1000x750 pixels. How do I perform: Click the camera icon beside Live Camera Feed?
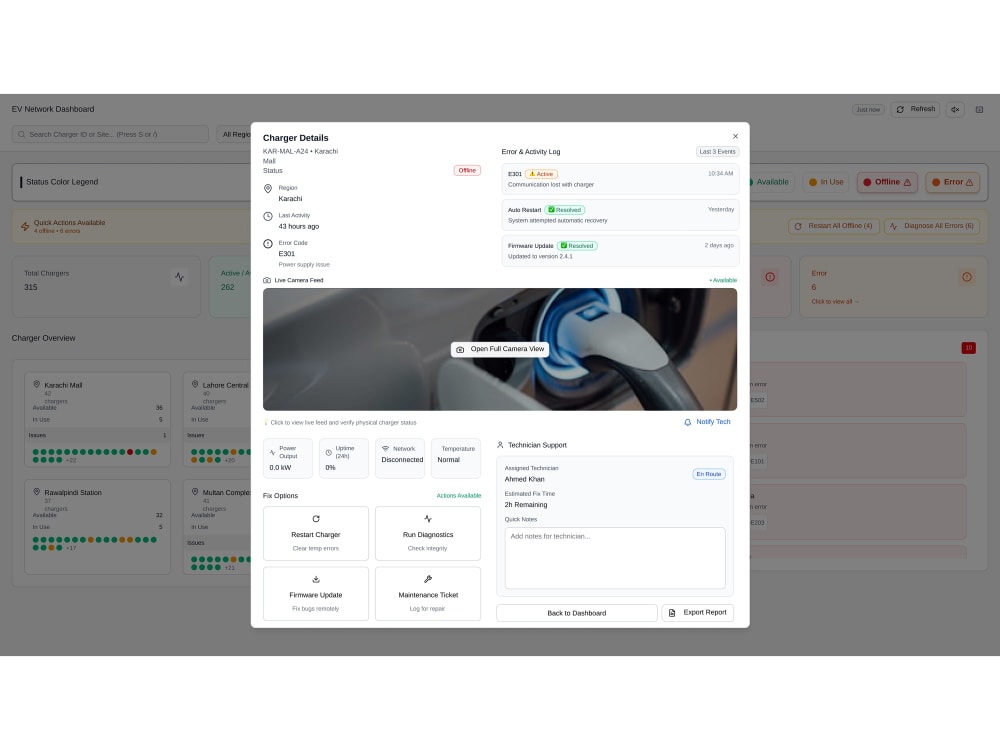click(x=267, y=280)
